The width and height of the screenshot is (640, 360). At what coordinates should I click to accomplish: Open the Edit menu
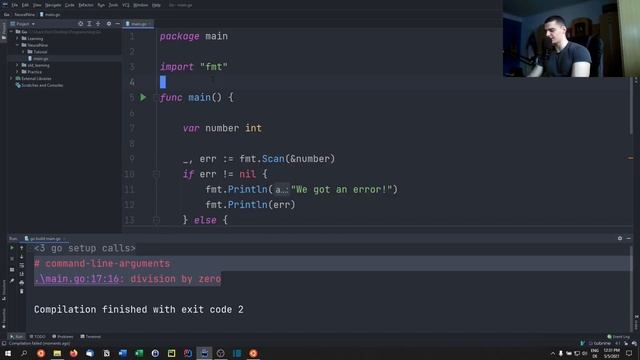tap(25, 5)
